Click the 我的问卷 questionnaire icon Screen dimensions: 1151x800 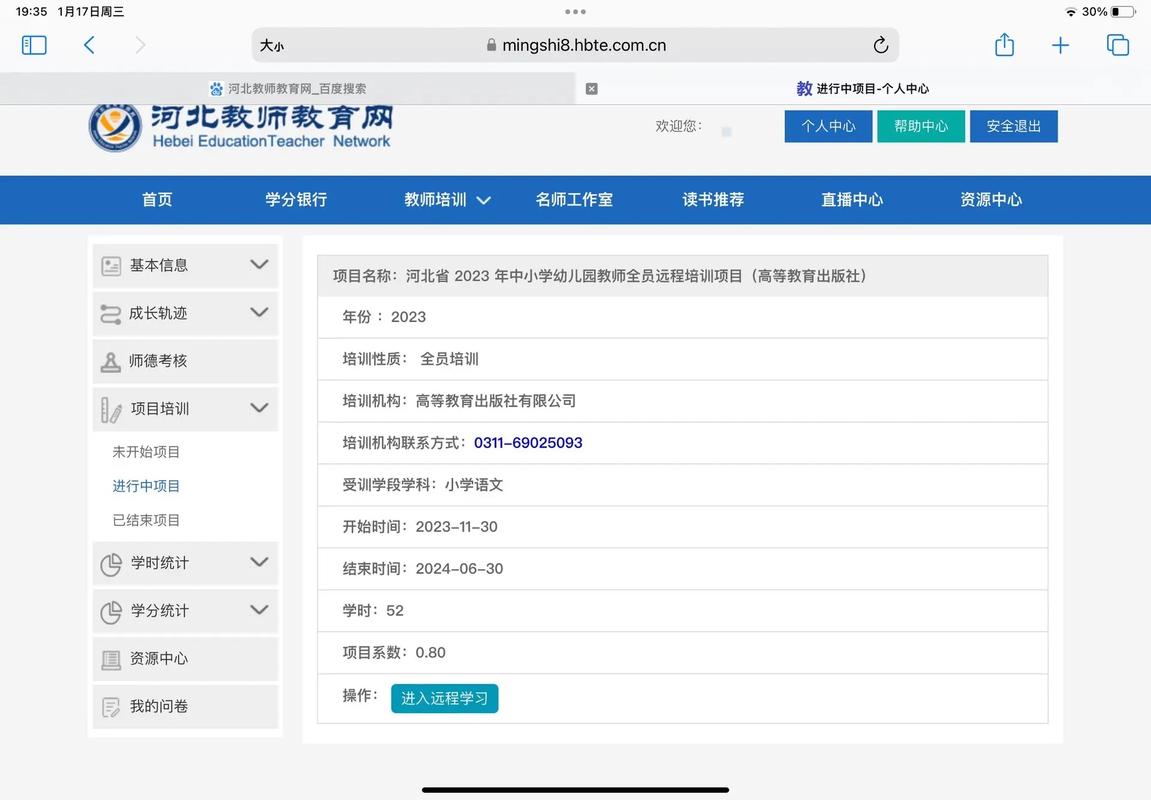click(x=110, y=706)
